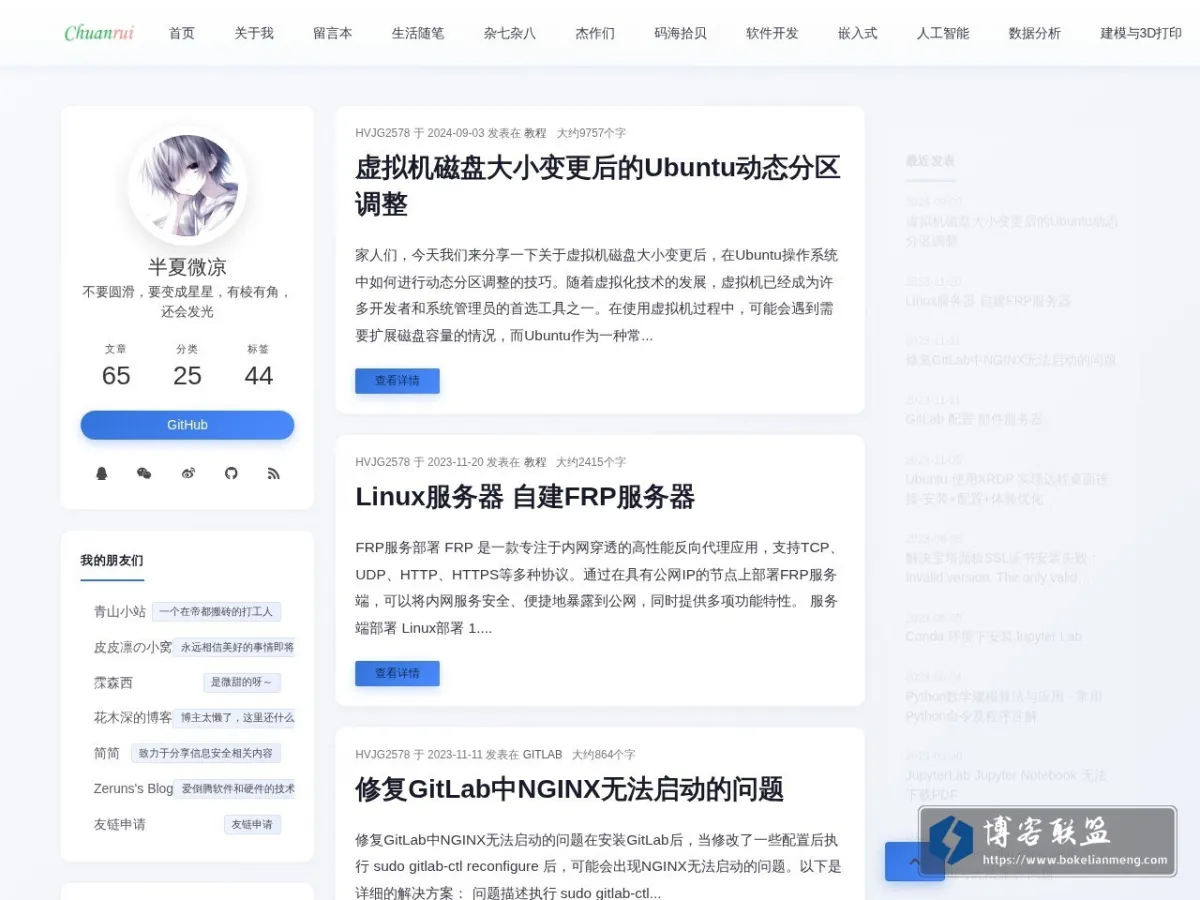Image resolution: width=1200 pixels, height=900 pixels.
Task: Open recent post Linux服务器 自建FRP服务器 in the right sidebar
Action: click(x=988, y=301)
